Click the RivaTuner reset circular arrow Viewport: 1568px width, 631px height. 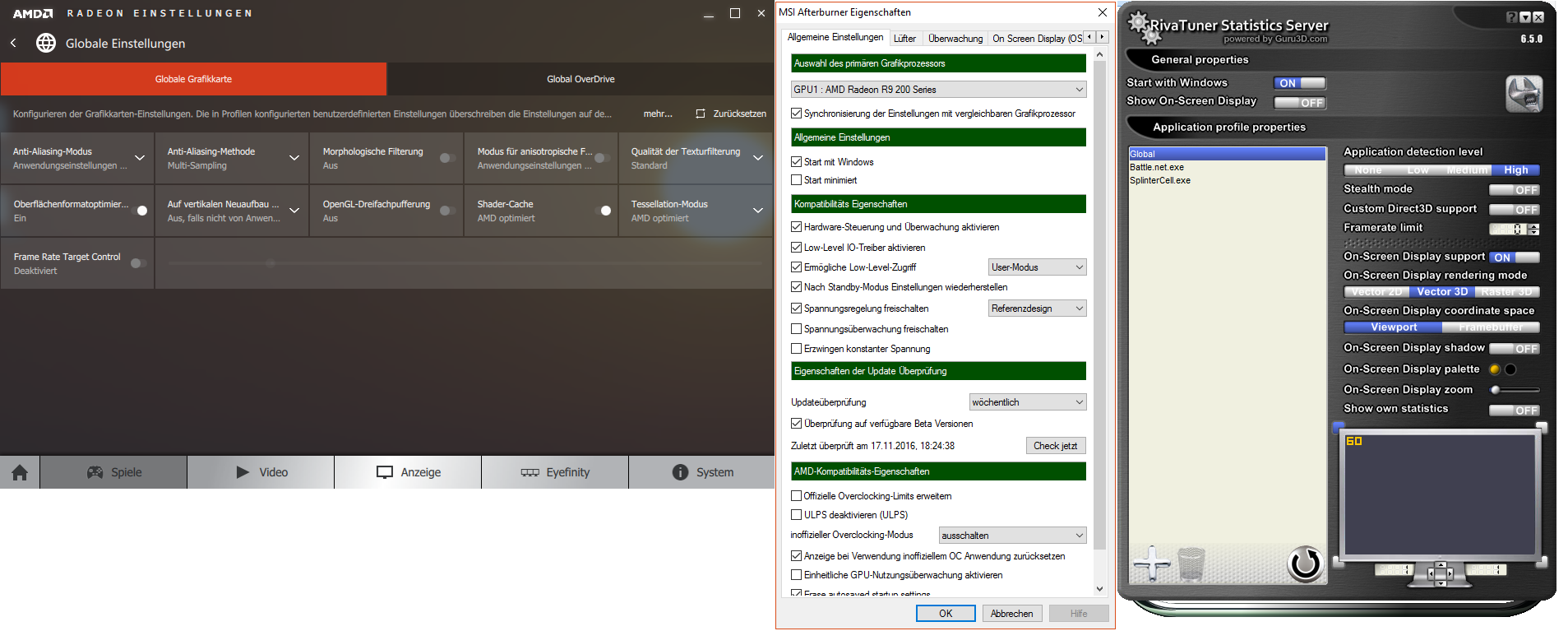(1305, 564)
